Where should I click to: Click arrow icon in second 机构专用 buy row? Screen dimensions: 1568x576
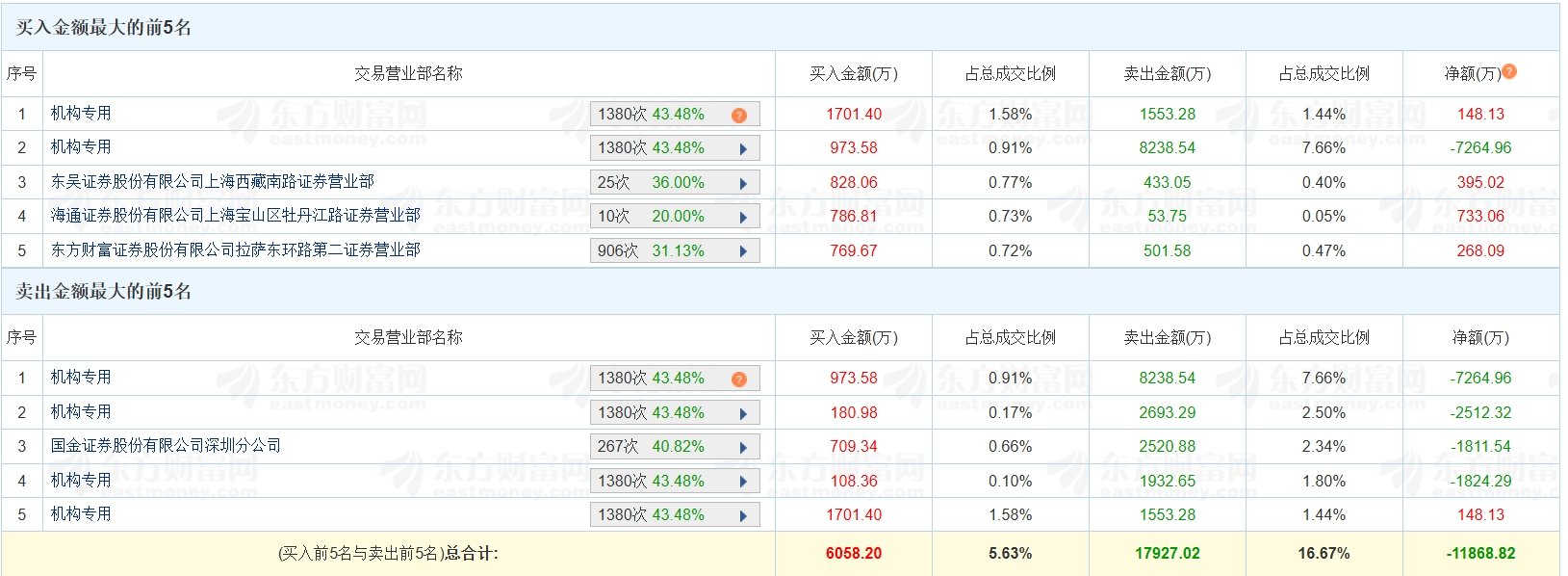coord(743,148)
